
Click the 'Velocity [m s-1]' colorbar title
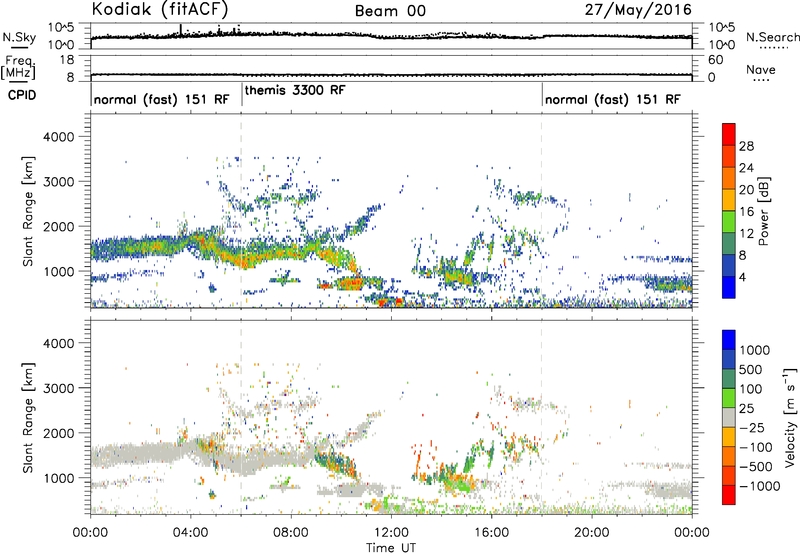pyautogui.click(x=790, y=417)
